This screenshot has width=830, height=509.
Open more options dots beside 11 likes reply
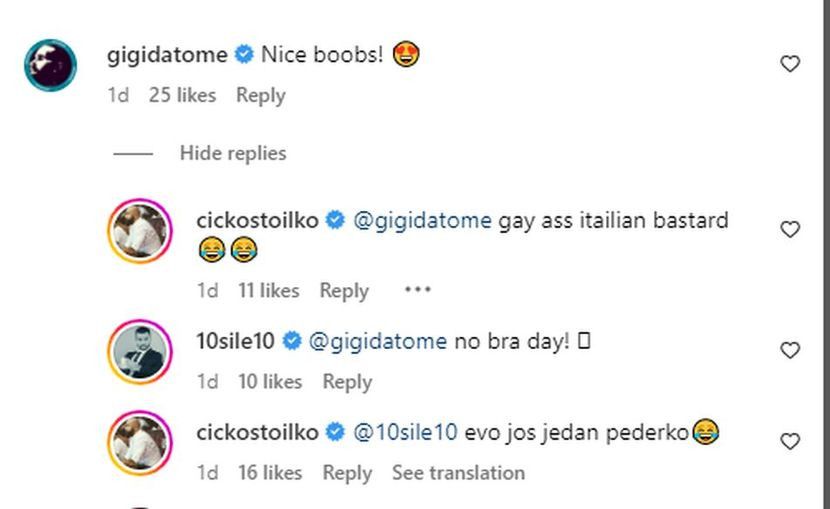coord(416,290)
